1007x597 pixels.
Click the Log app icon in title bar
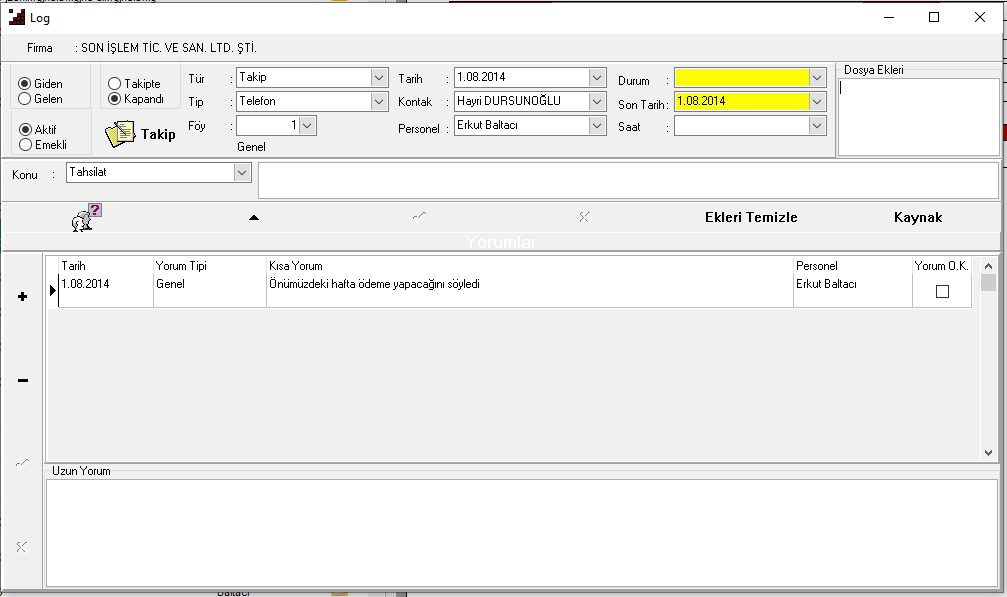click(x=16, y=17)
